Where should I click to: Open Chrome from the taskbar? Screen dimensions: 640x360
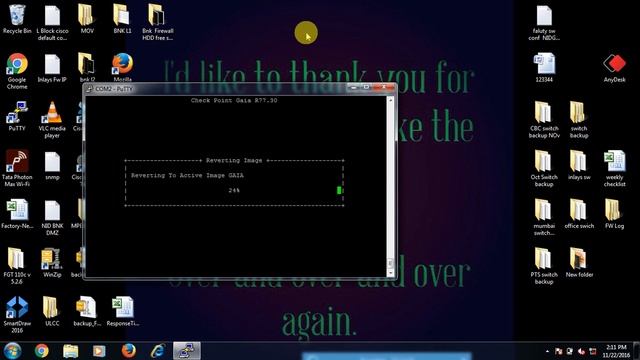tap(41, 351)
